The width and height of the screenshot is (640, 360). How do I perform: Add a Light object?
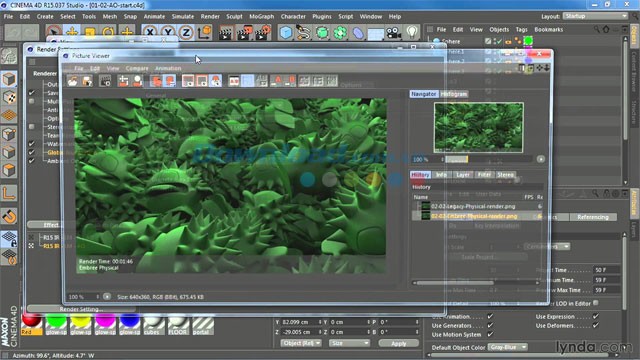coord(412,32)
